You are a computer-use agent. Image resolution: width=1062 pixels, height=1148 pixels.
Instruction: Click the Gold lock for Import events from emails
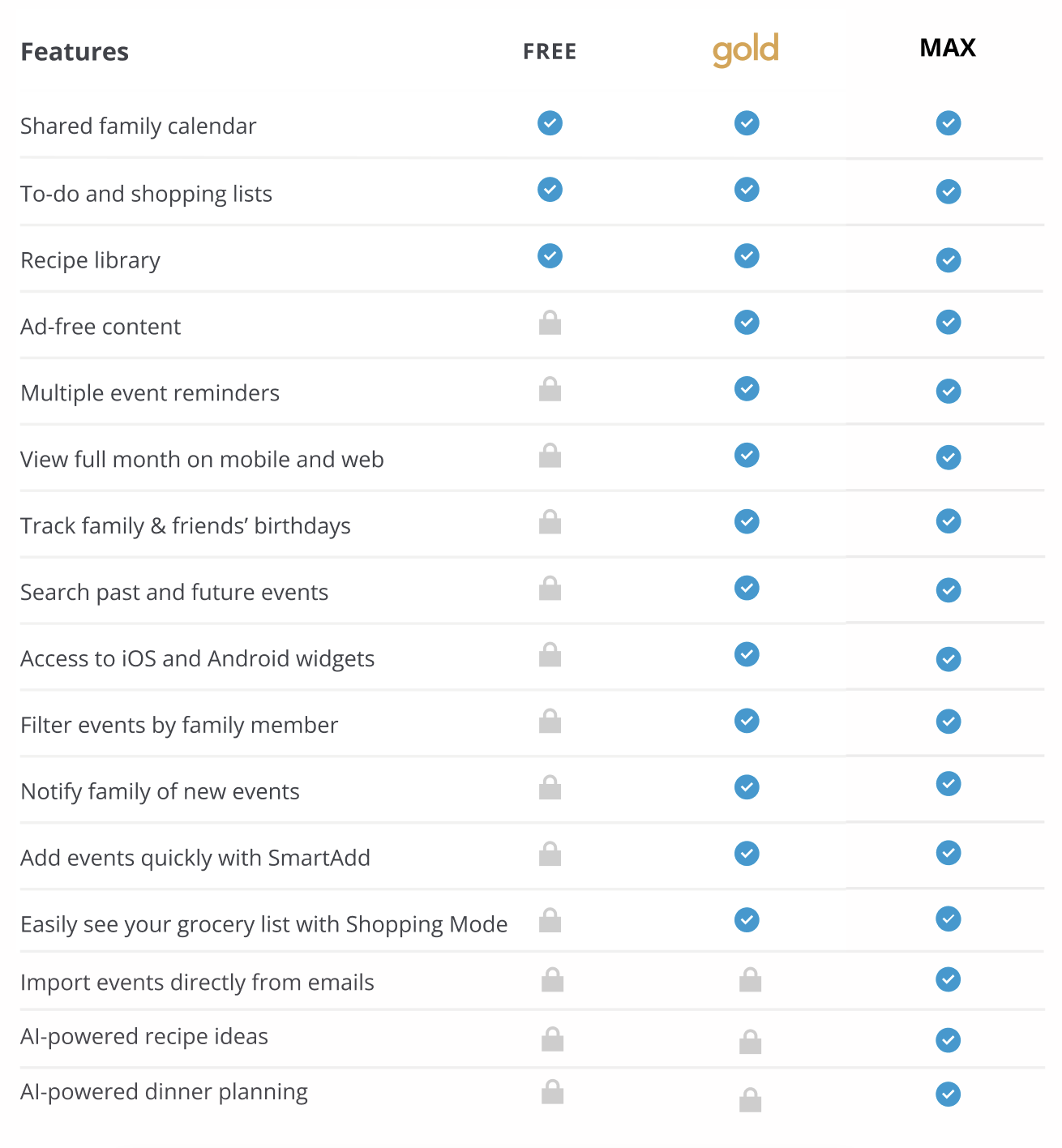[750, 980]
